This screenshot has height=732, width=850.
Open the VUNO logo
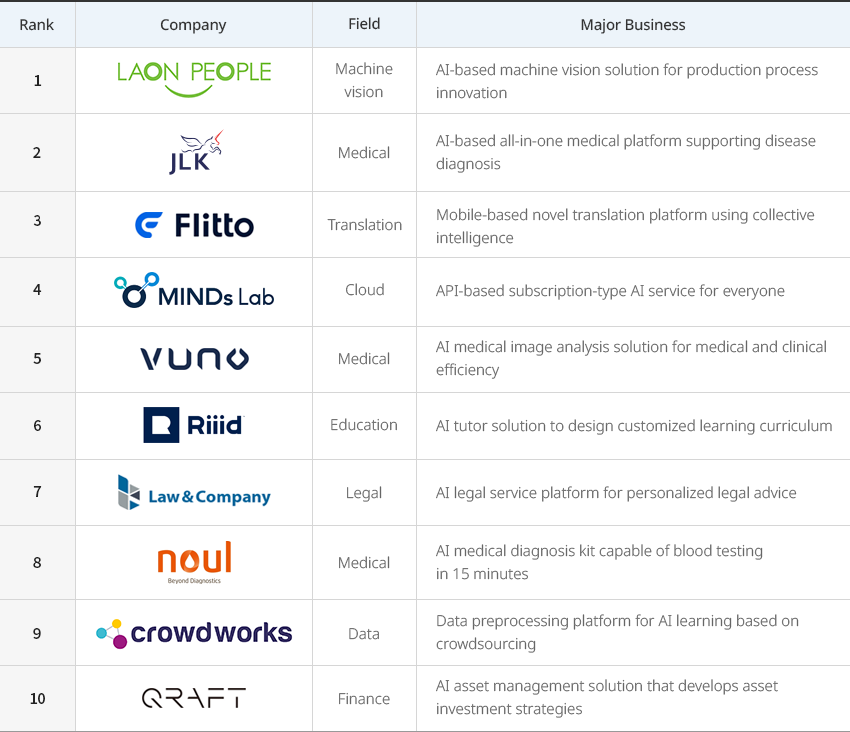(194, 359)
